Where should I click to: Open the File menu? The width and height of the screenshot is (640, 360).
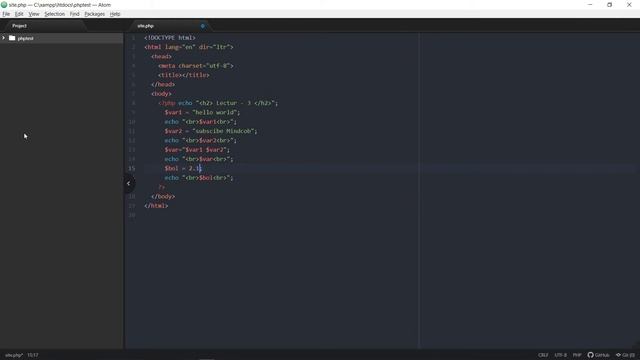6,14
